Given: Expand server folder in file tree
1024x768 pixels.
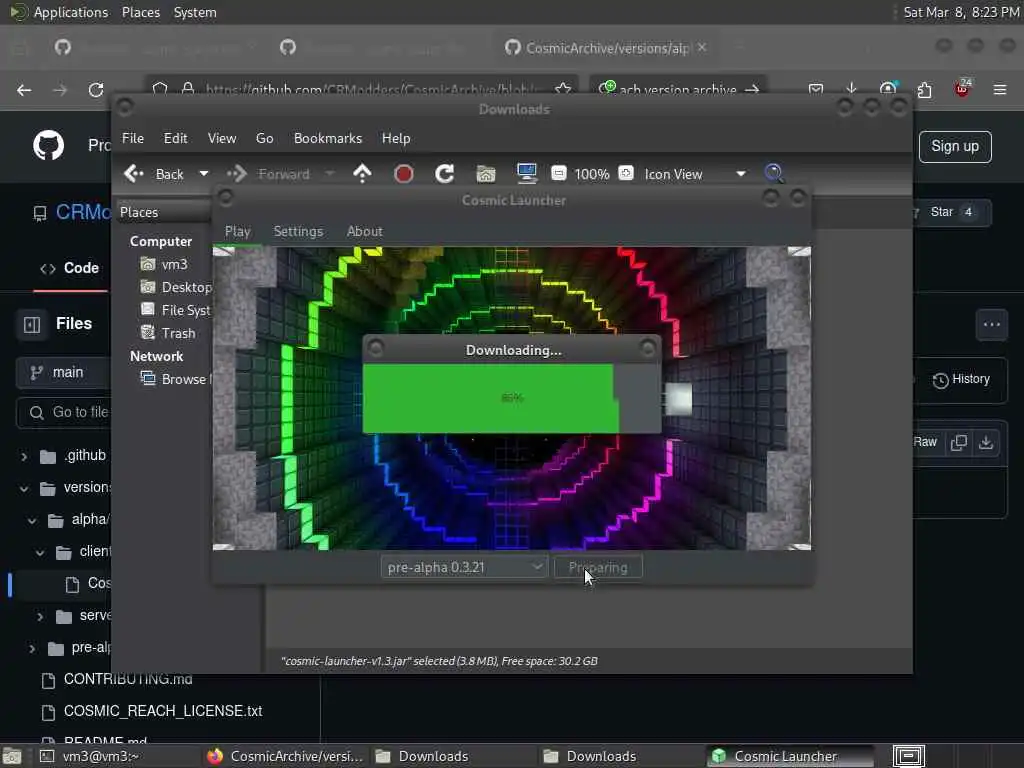Looking at the screenshot, I should pyautogui.click(x=40, y=616).
